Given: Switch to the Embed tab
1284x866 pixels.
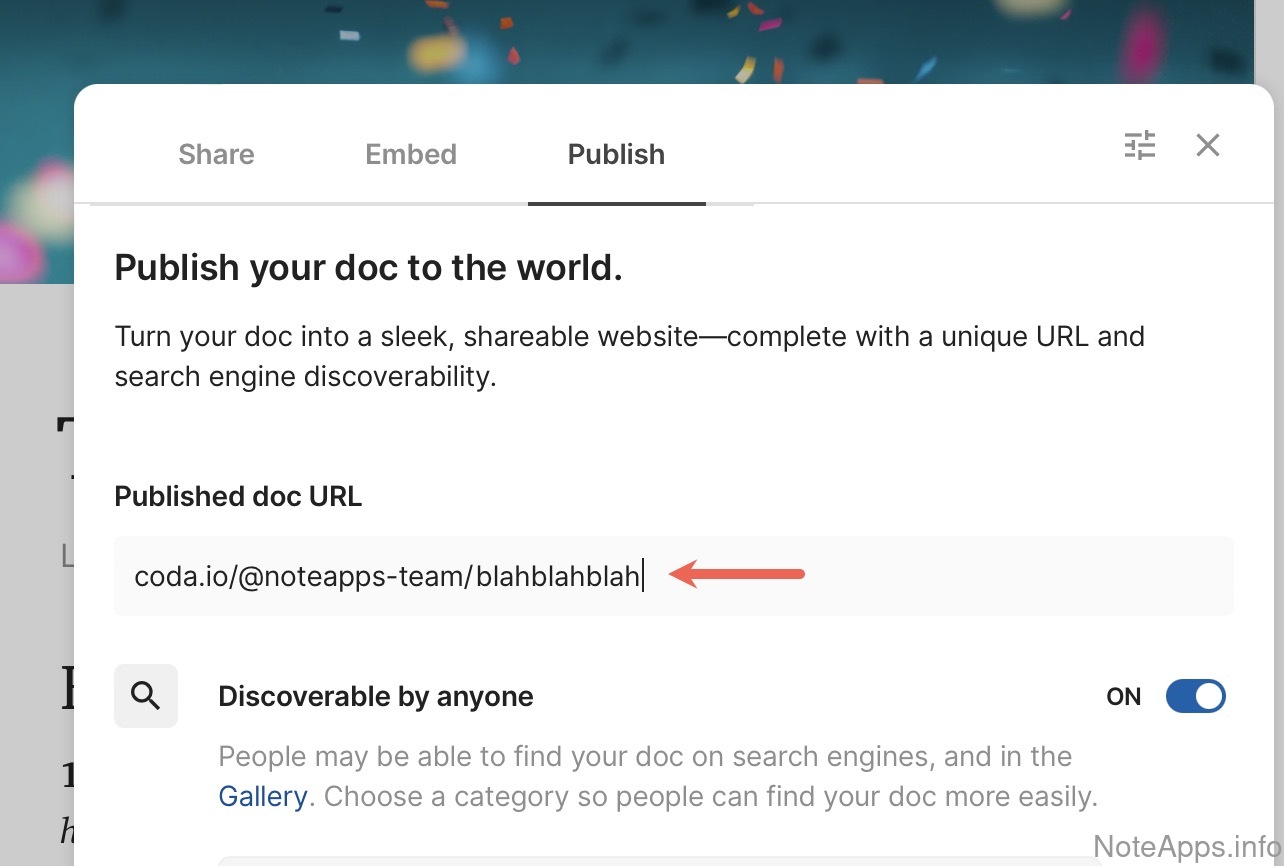Looking at the screenshot, I should tap(411, 154).
